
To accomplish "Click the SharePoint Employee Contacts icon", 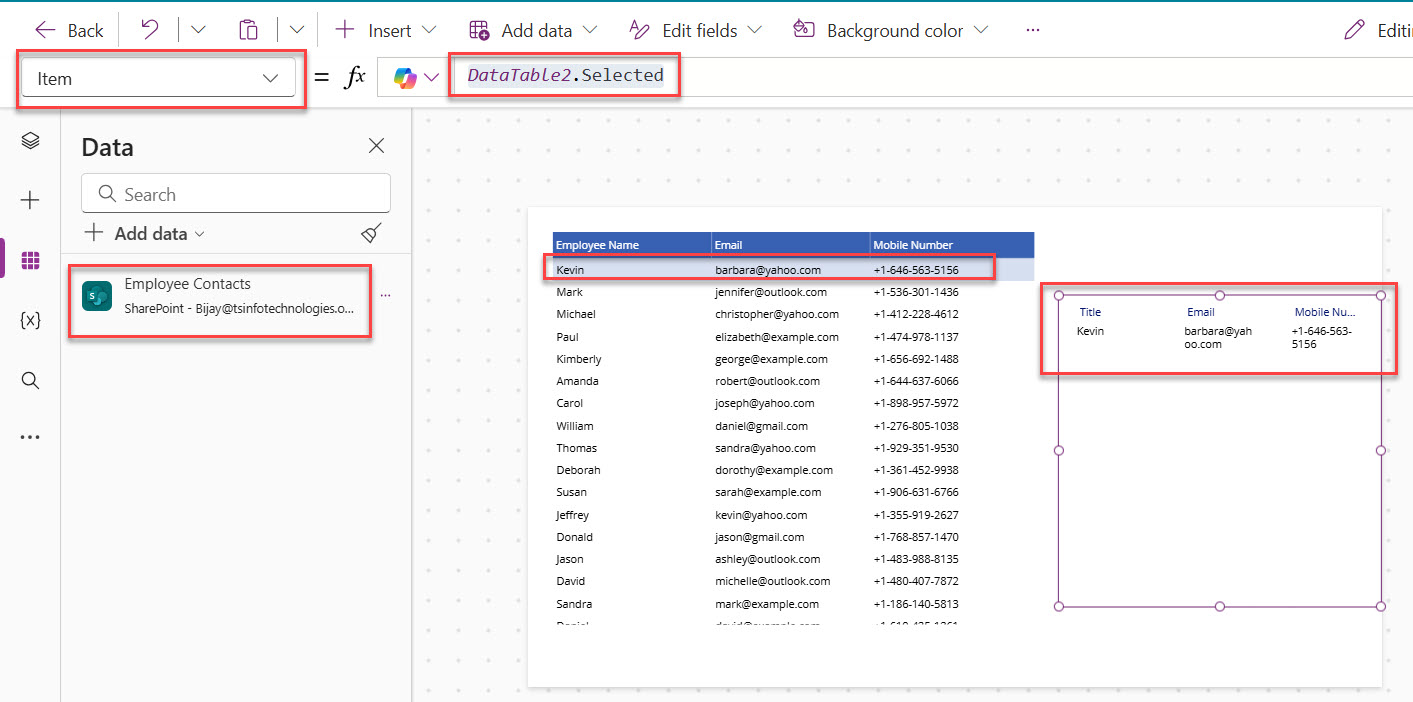I will click(x=97, y=296).
